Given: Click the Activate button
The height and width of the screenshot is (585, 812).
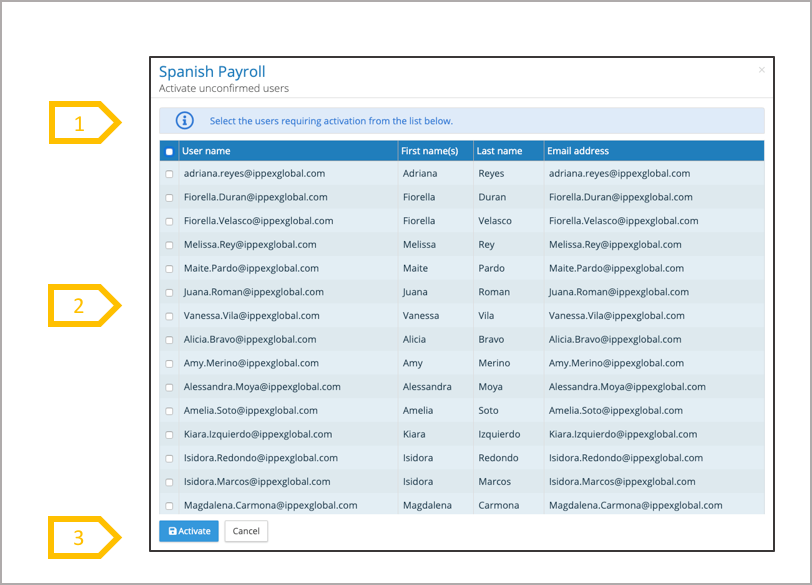Looking at the screenshot, I should tap(189, 531).
